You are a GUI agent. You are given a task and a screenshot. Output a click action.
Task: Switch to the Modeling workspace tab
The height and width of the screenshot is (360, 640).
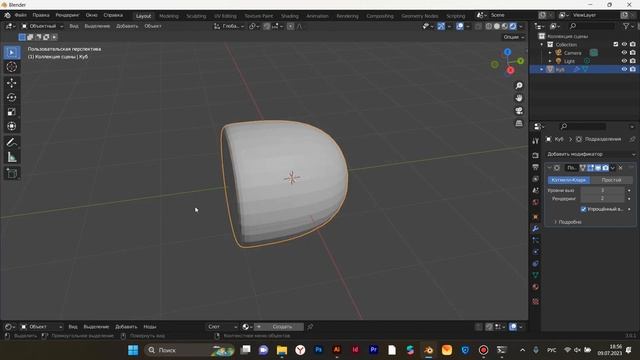coord(169,16)
